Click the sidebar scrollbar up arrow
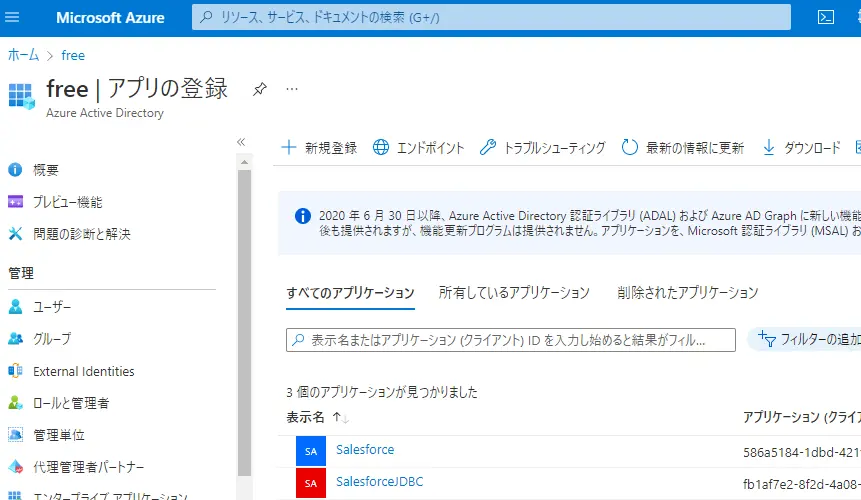The height and width of the screenshot is (500, 861). [244, 162]
